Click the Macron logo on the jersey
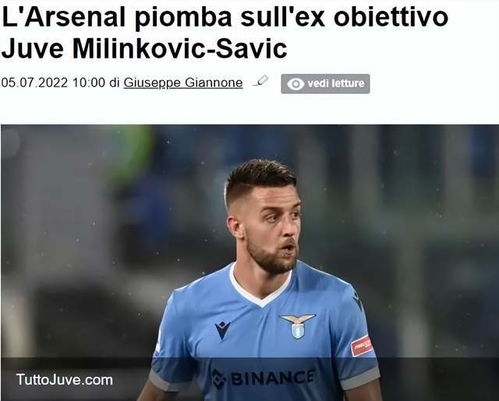This screenshot has height=401, width=499. [222, 330]
